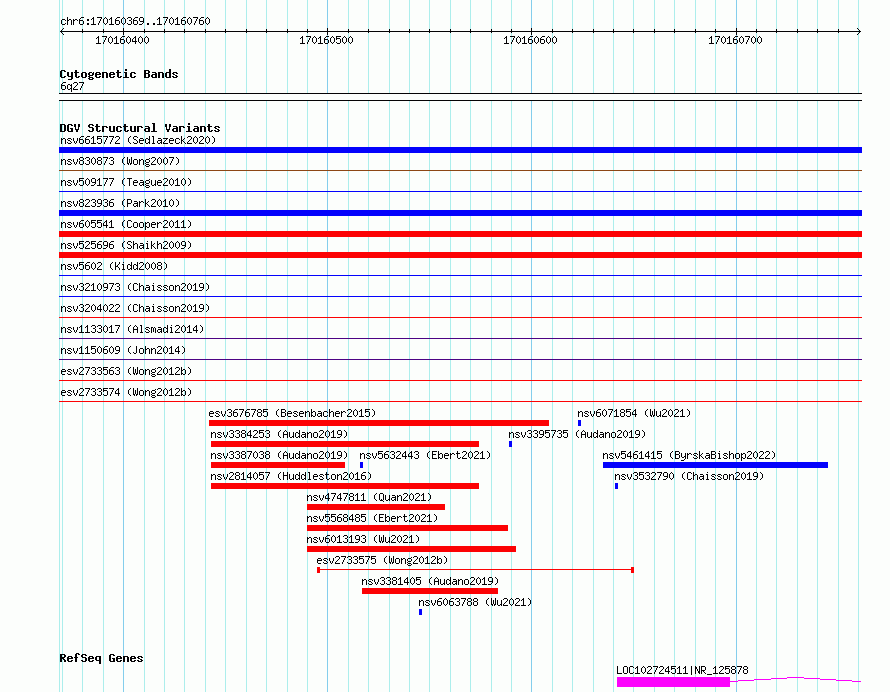Viewport: 890px width, 692px height.
Task: Click the 170160600 ruler position
Action: 530,40
